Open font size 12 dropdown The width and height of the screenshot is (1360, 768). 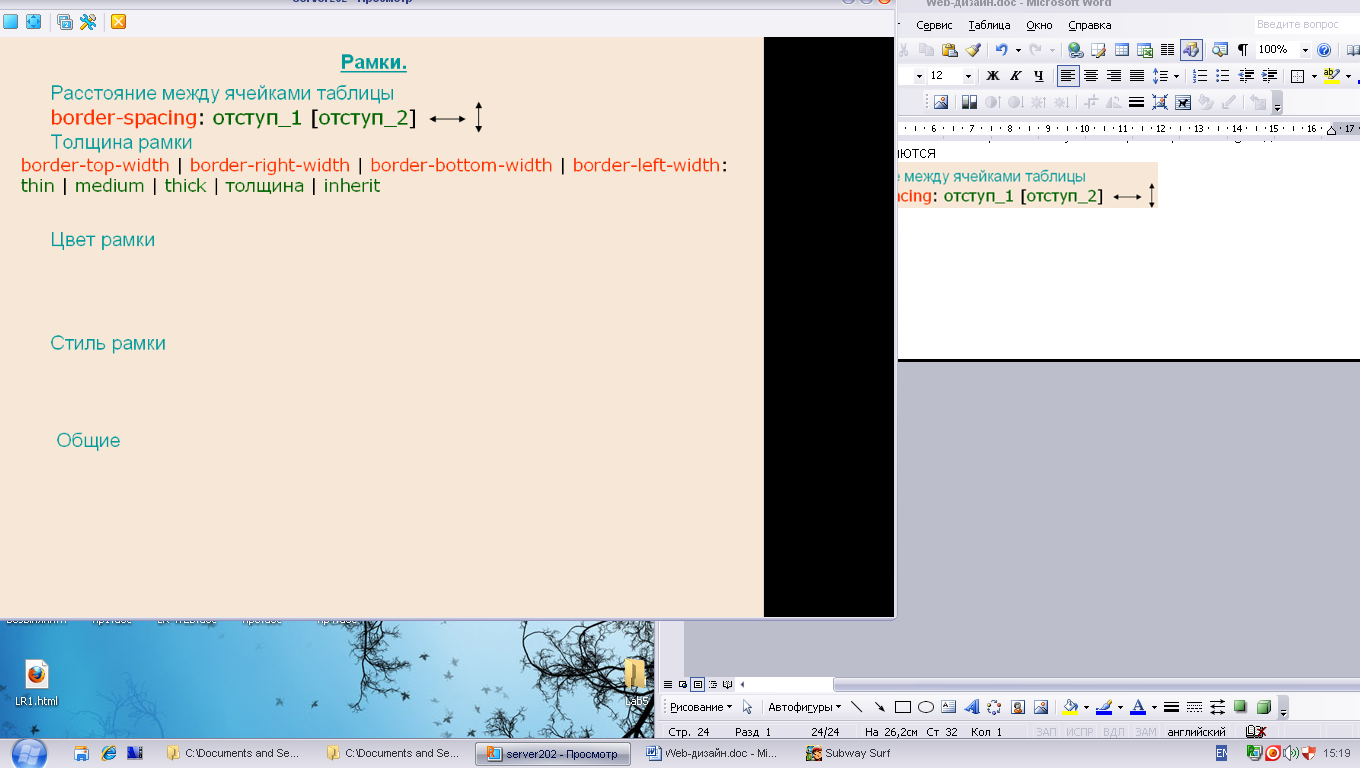pos(968,75)
